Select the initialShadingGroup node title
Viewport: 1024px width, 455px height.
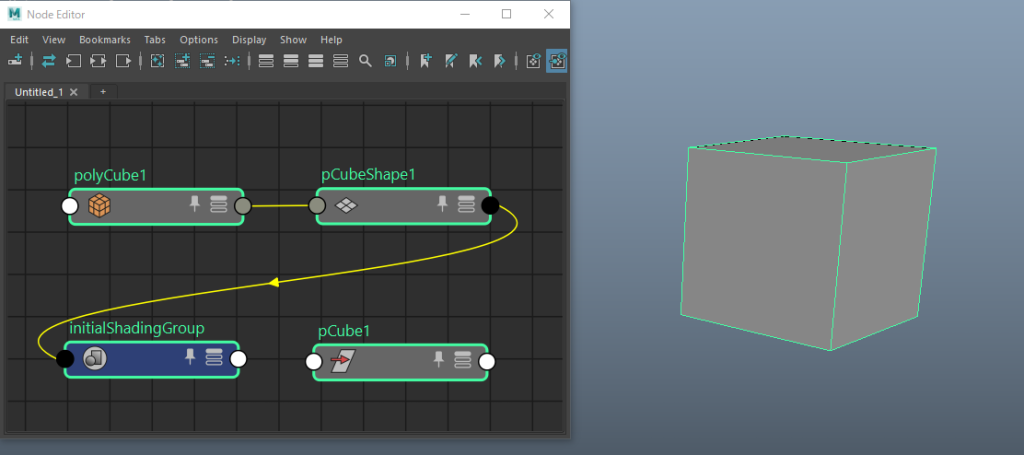point(137,328)
